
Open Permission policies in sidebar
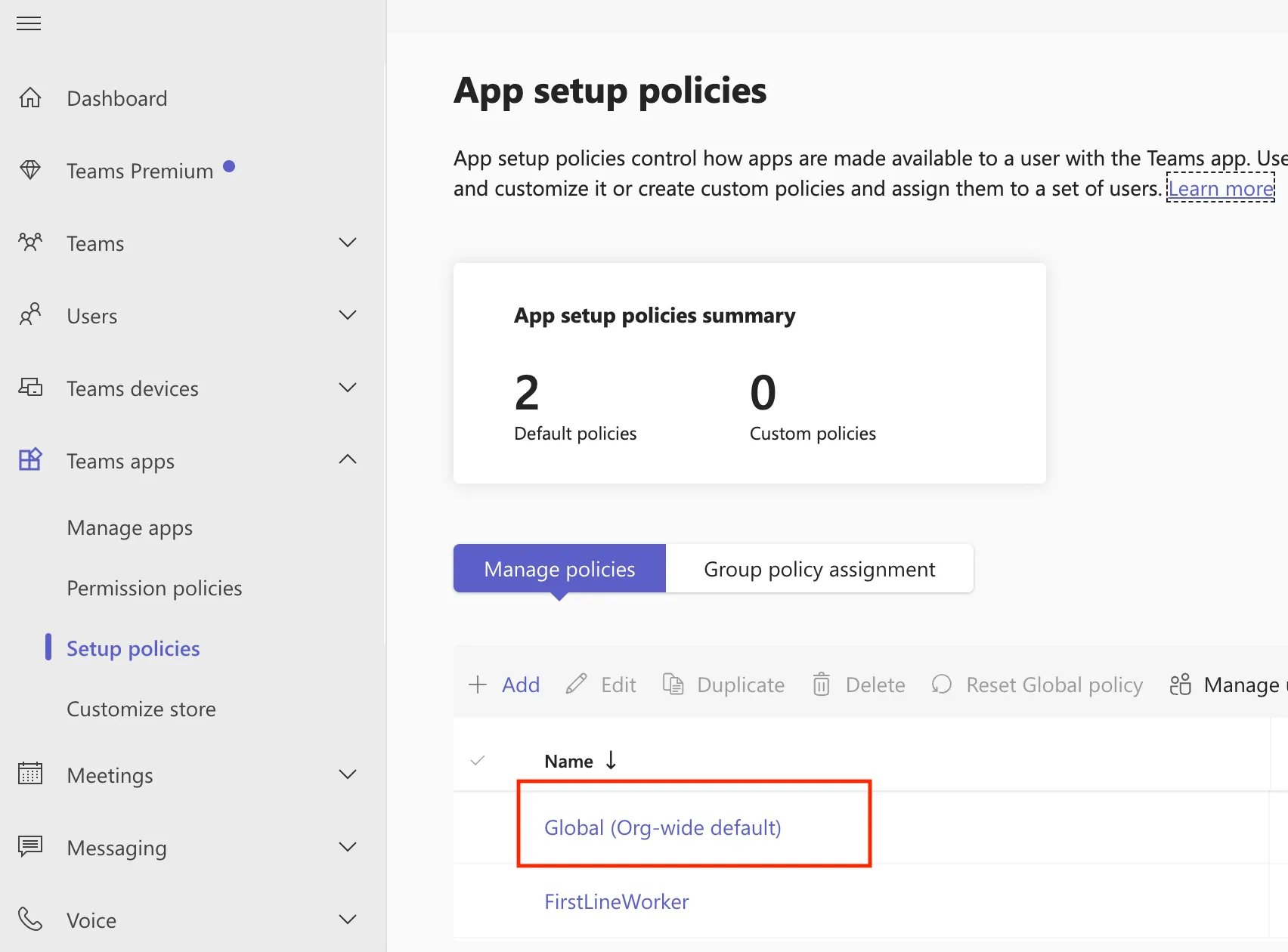coord(154,588)
